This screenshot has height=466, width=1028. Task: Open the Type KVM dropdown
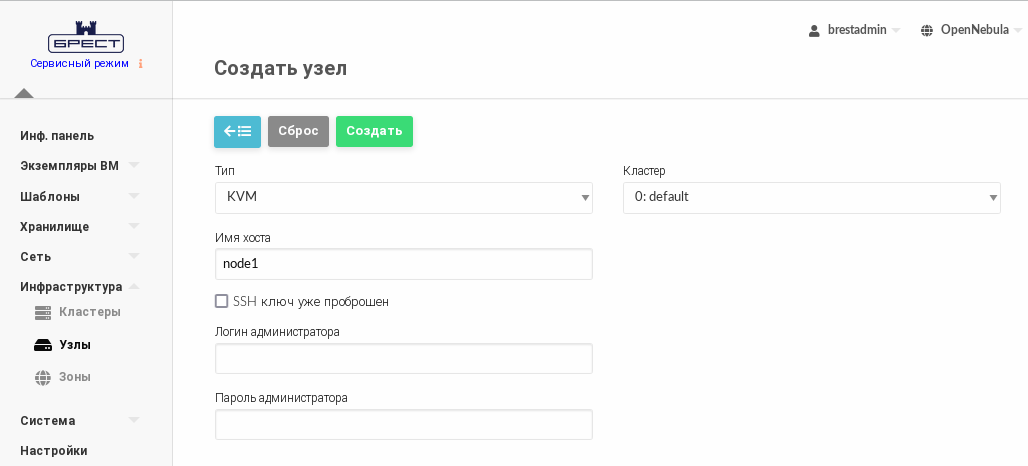coord(403,197)
